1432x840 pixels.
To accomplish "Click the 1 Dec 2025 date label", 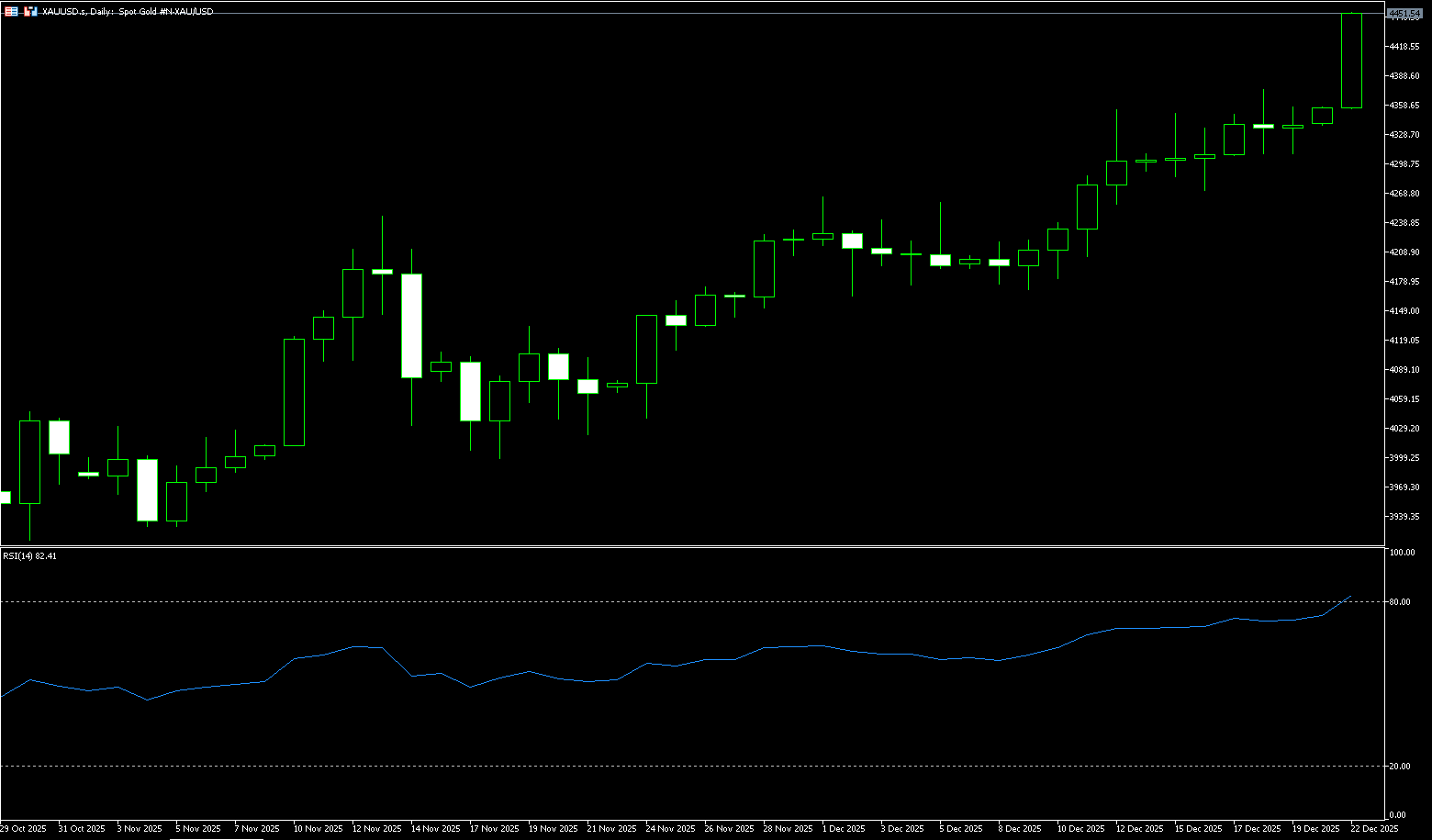I will pos(844,828).
